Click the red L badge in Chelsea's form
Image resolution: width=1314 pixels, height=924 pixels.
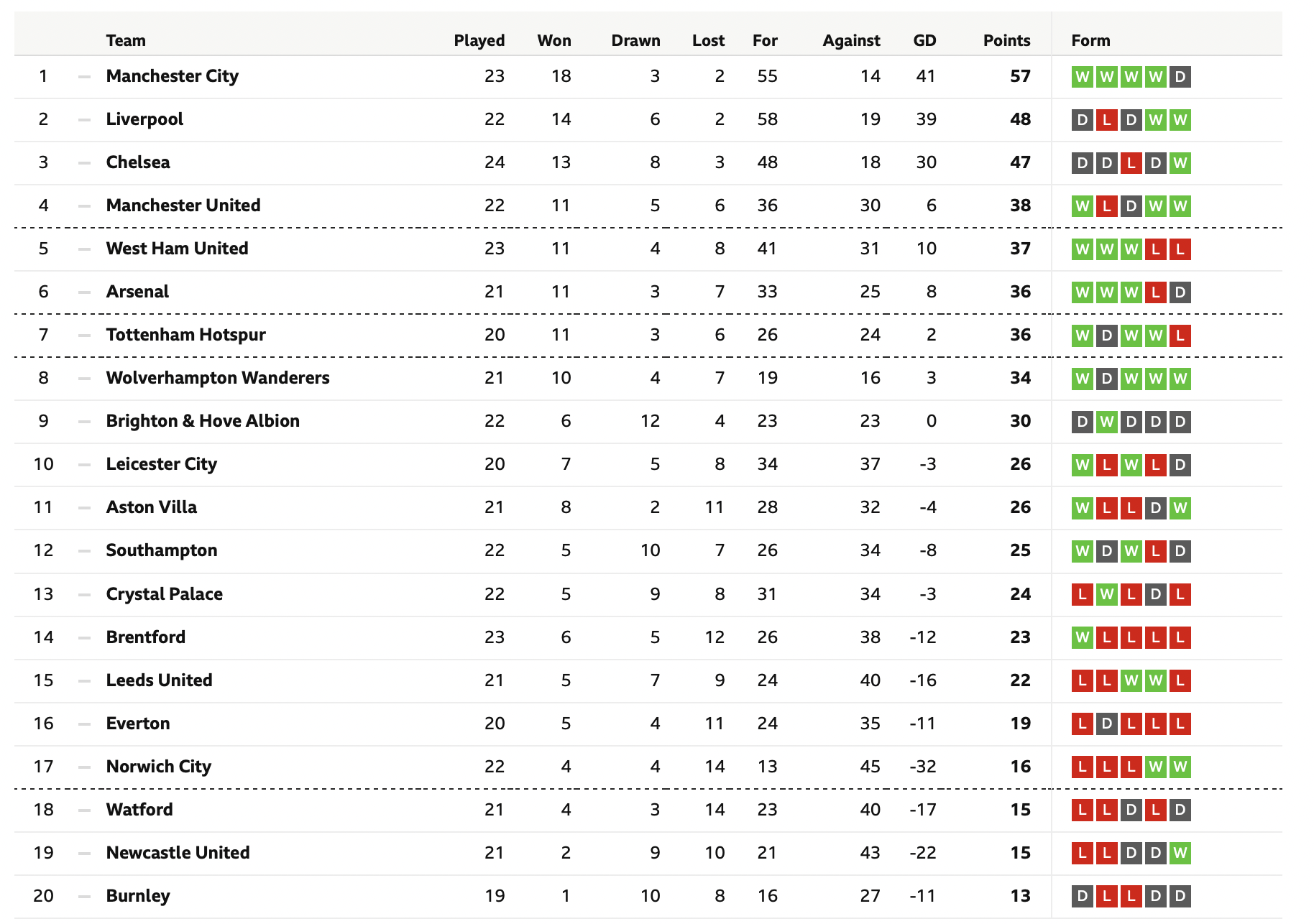pyautogui.click(x=1131, y=162)
